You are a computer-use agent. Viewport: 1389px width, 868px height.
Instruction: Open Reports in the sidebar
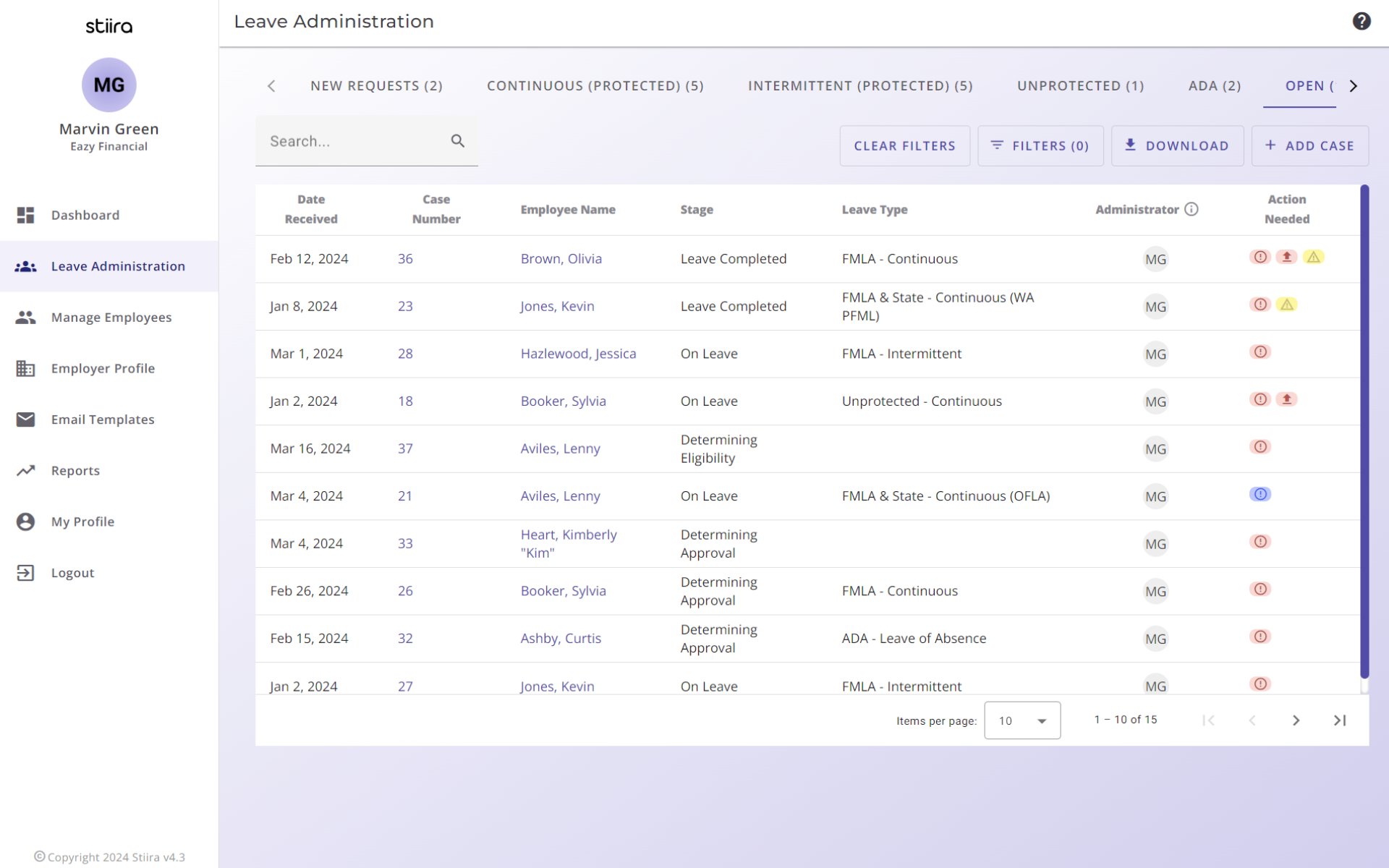point(75,470)
